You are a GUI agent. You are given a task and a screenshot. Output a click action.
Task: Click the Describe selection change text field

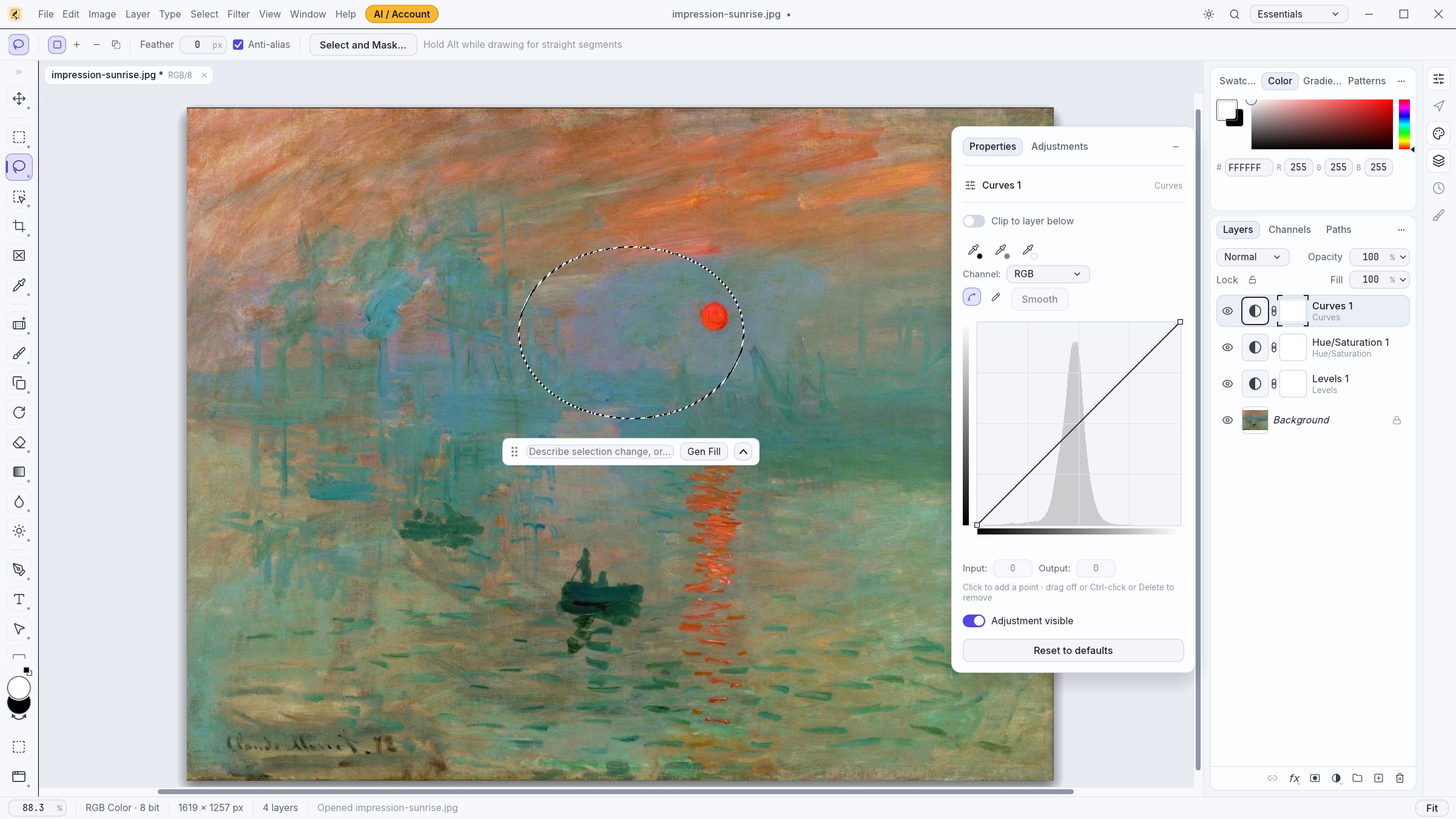click(x=599, y=451)
